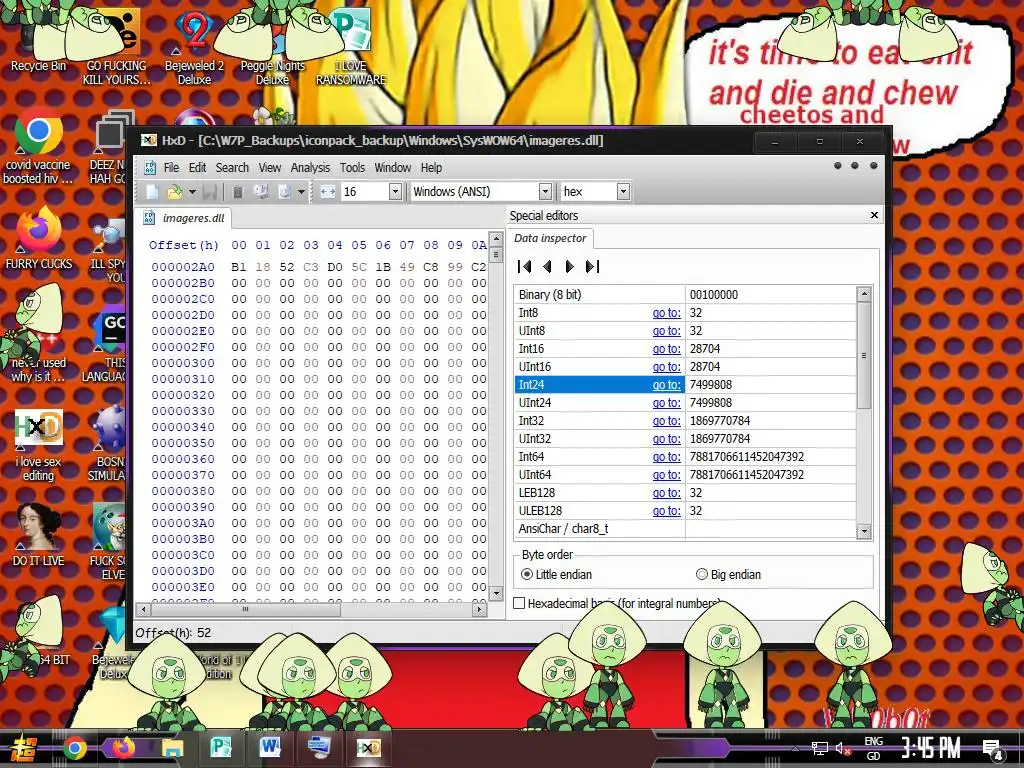This screenshot has width=1024, height=768.
Task: Go to next byte in Data inspector
Action: coord(569,266)
